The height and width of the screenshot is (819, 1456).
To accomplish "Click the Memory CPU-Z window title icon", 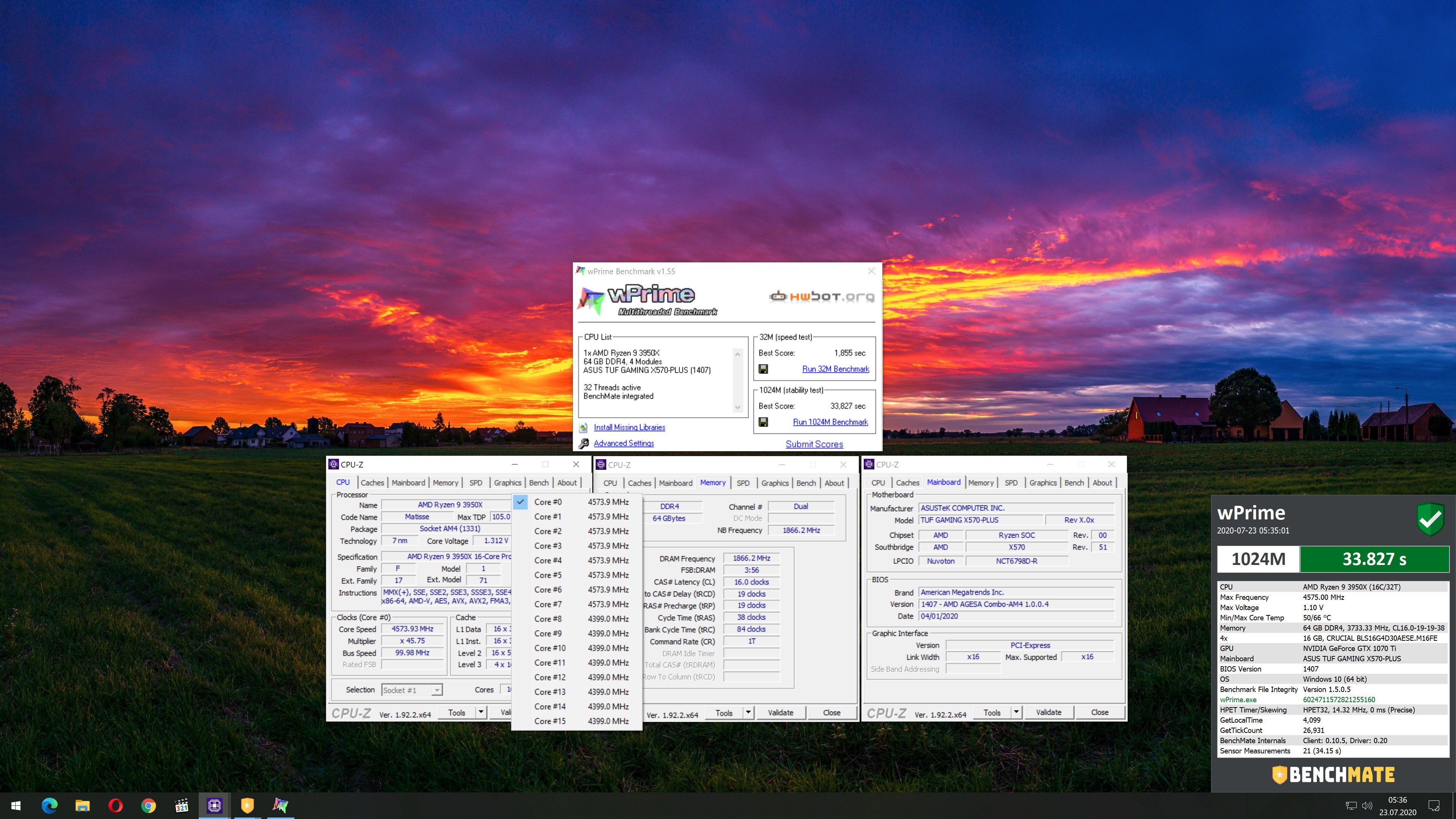I will pyautogui.click(x=601, y=464).
